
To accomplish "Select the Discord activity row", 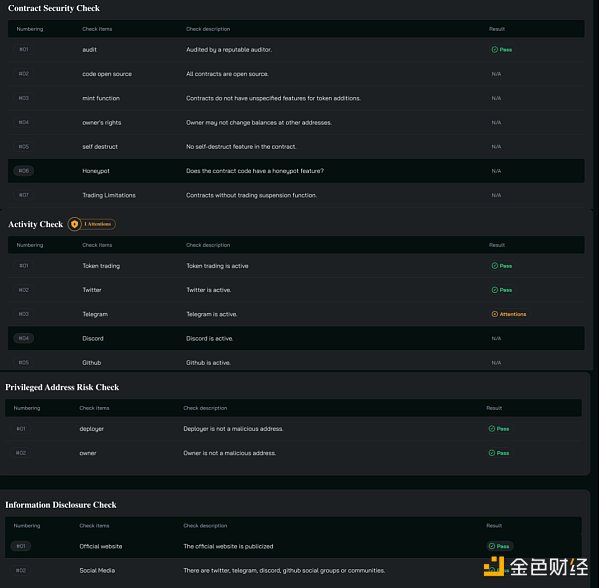I will (x=296, y=339).
